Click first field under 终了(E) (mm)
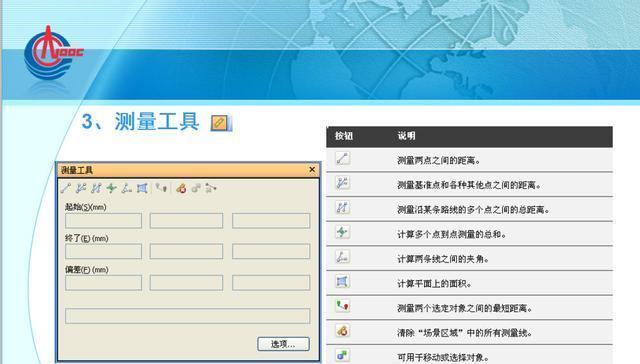Image resolution: width=640 pixels, height=364 pixels. pos(103,251)
